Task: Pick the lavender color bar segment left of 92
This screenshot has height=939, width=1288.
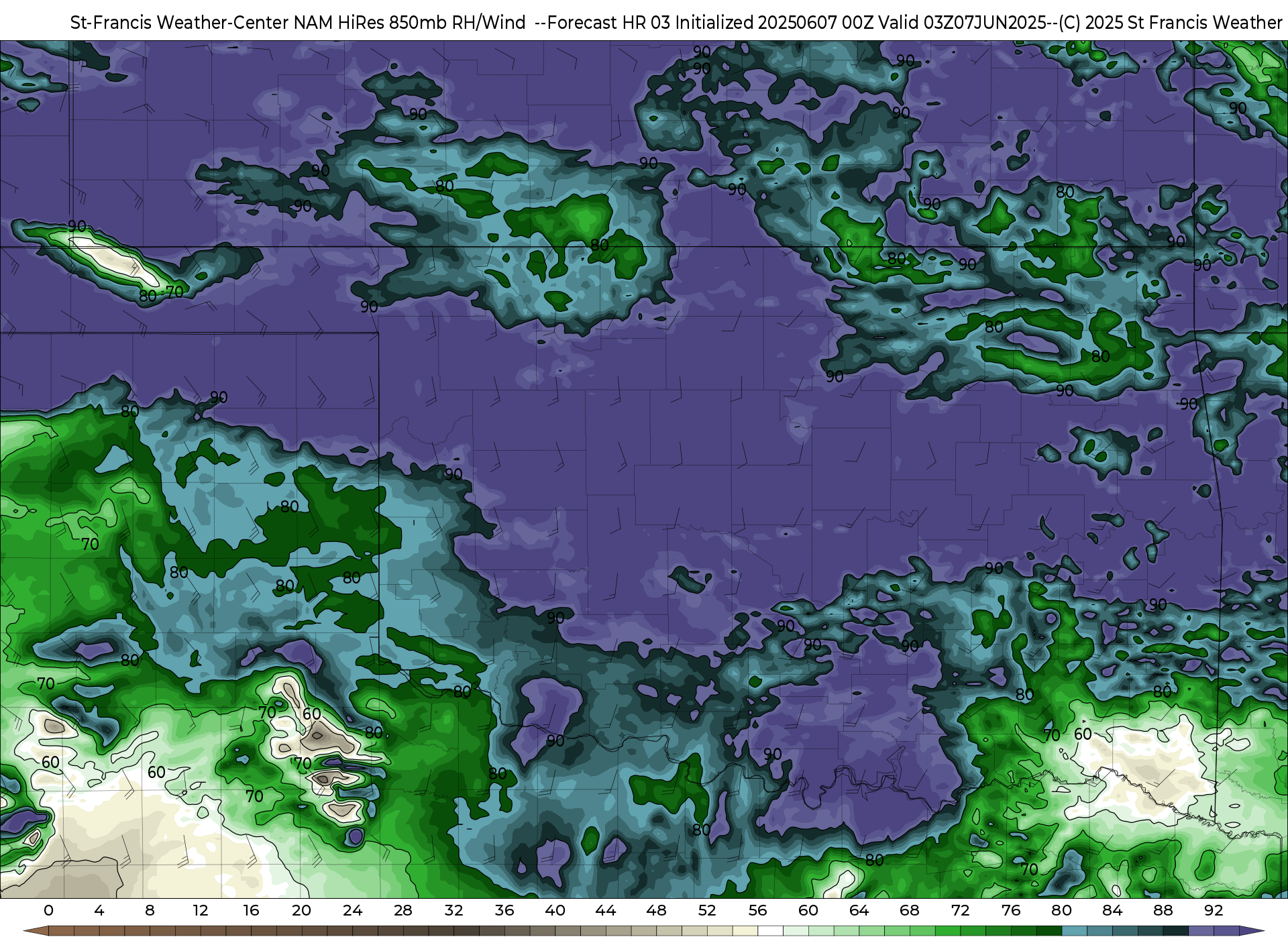Action: pos(1201,931)
